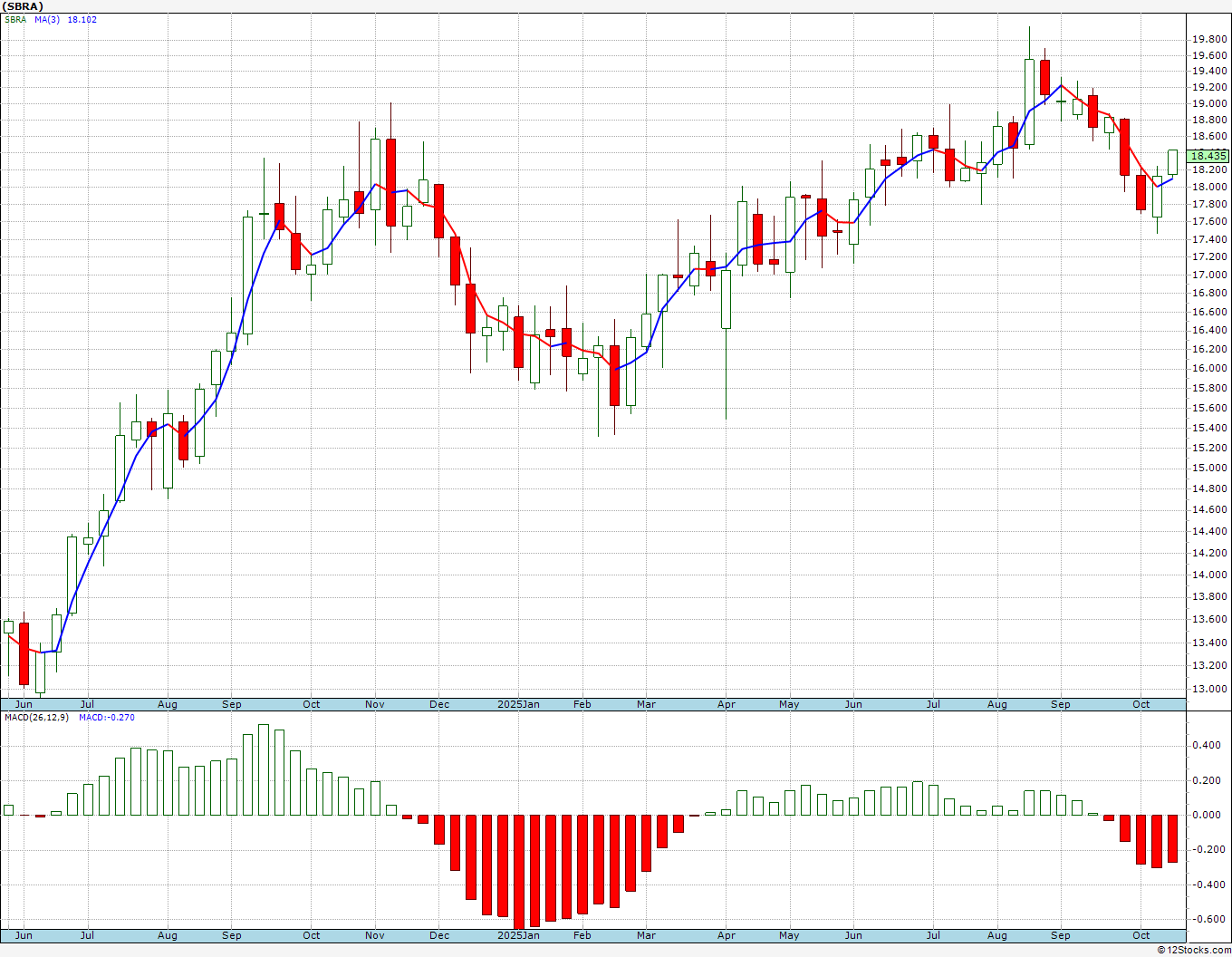Click the 19.000 price axis label
The width and height of the screenshot is (1232, 957).
click(x=1211, y=104)
